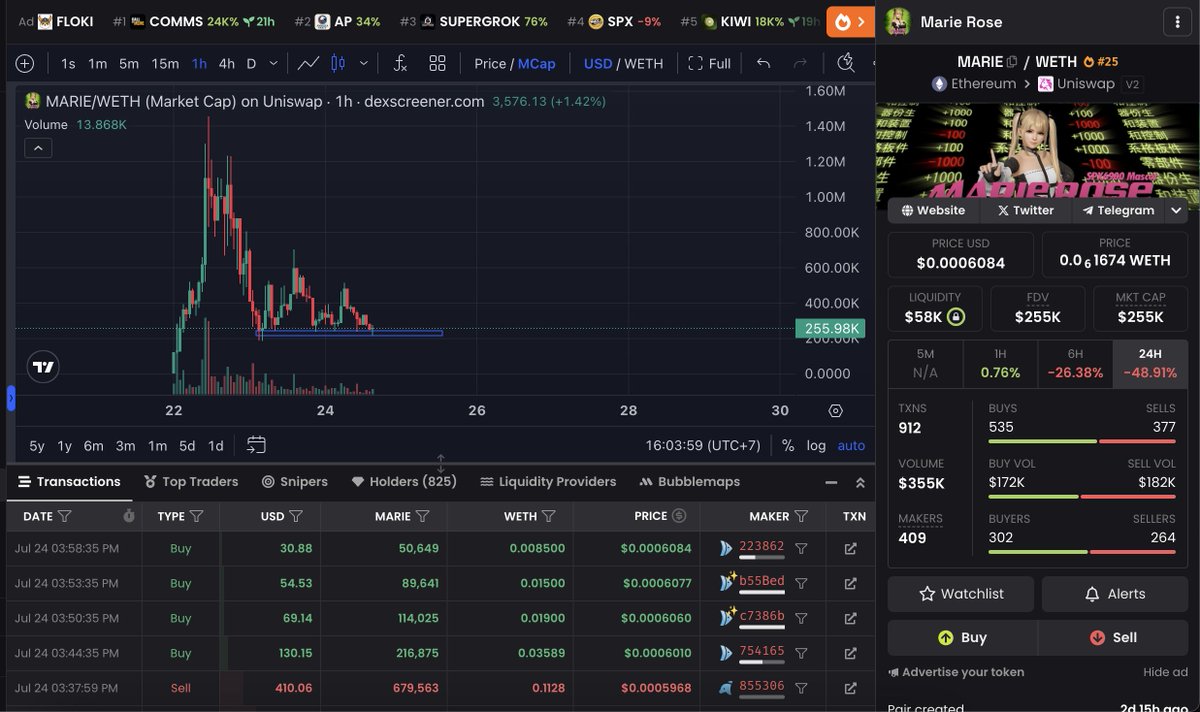
Task: Select the 4h timeframe
Action: pos(227,63)
